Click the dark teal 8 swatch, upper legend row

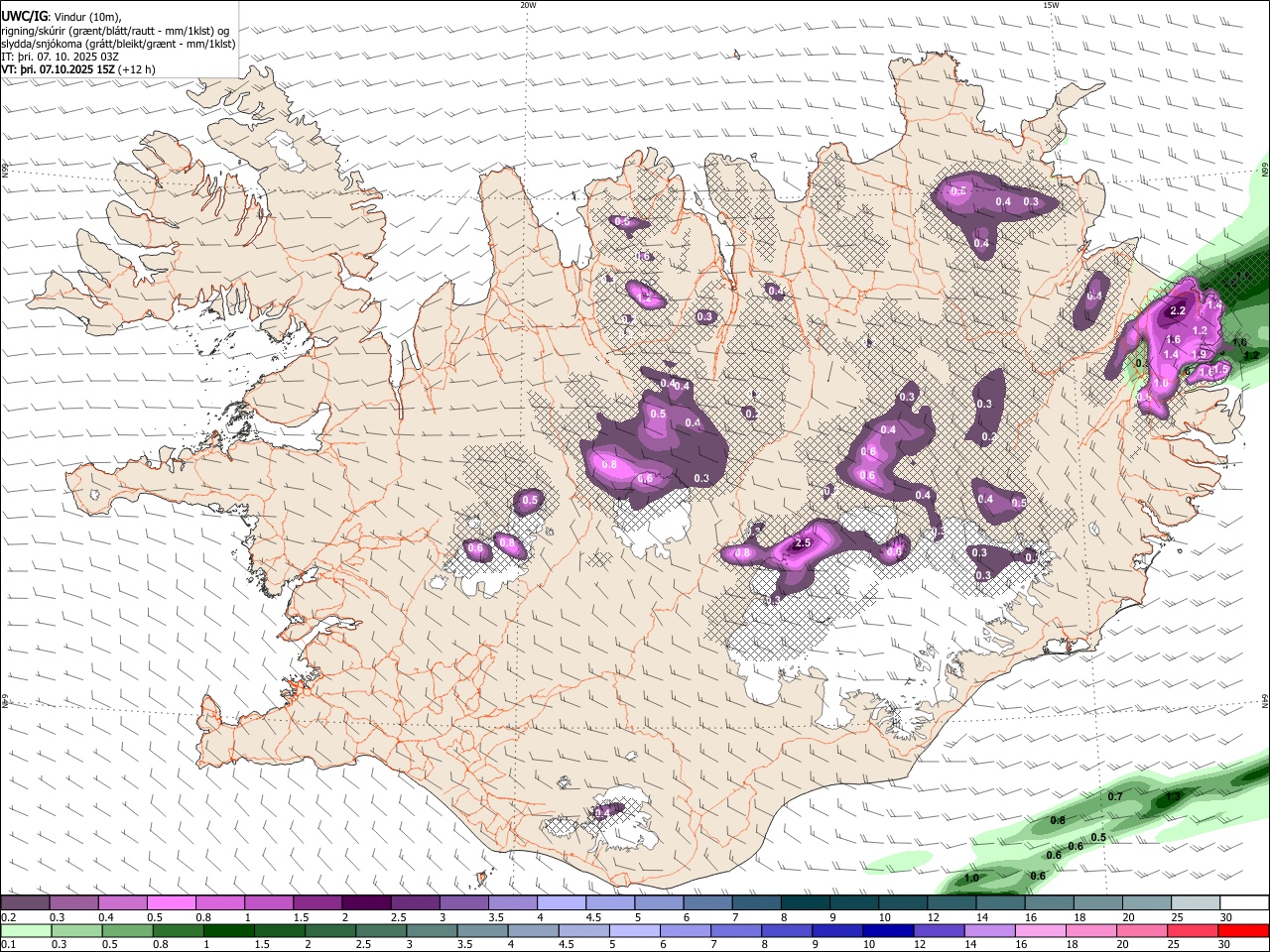804,903
